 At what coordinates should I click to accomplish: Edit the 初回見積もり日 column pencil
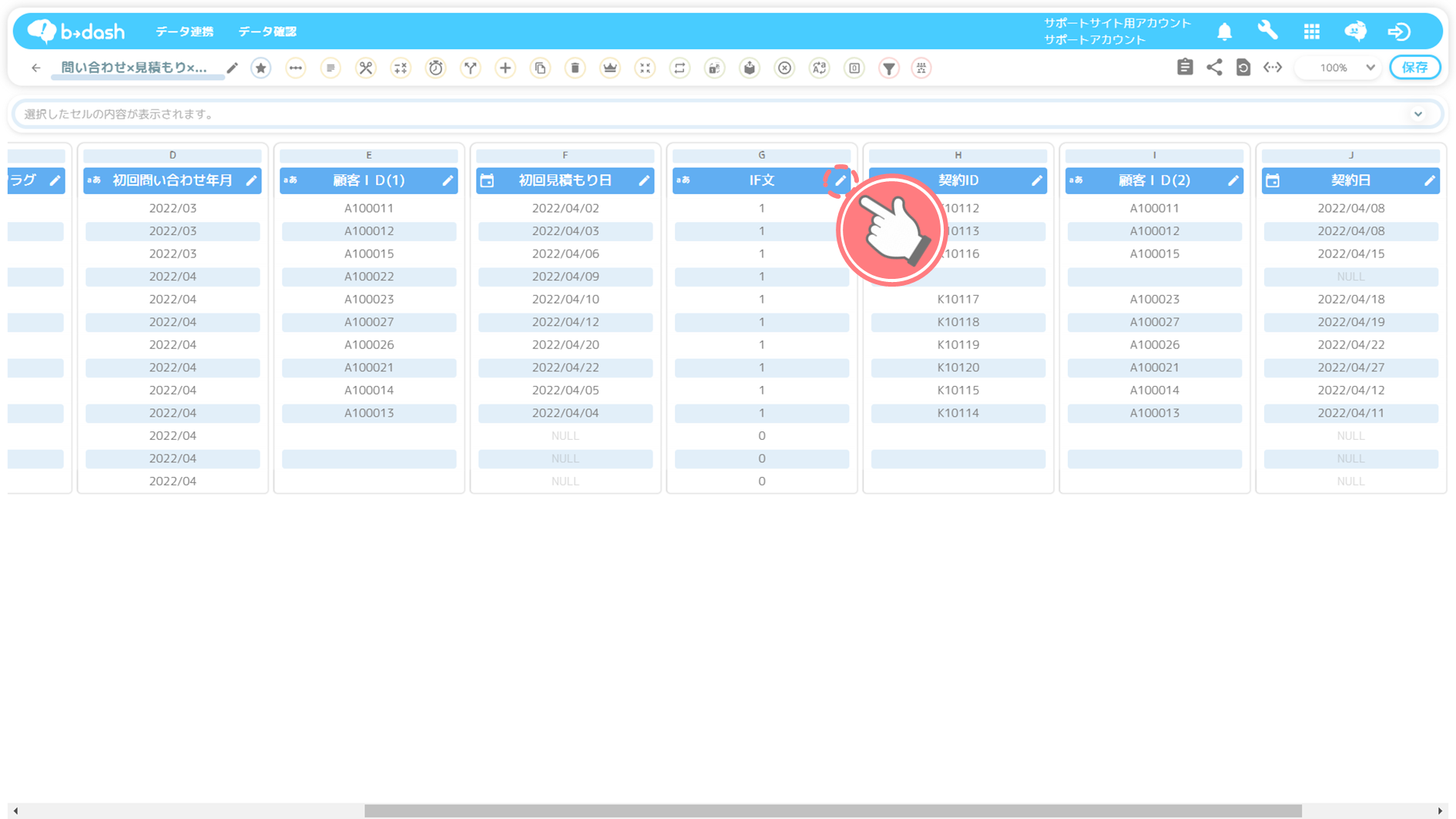click(644, 180)
